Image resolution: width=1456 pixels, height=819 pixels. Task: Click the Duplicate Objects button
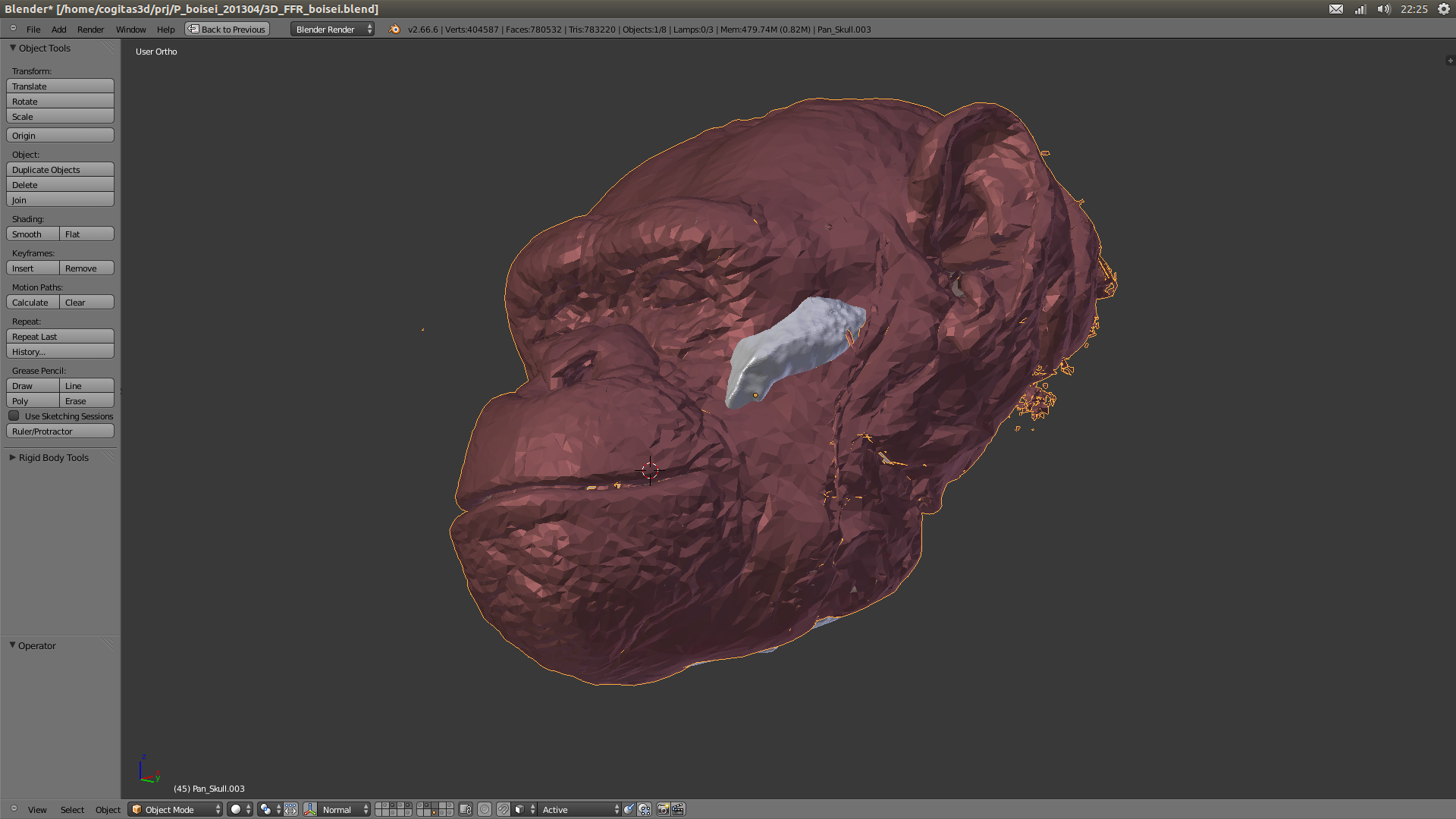pyautogui.click(x=60, y=169)
